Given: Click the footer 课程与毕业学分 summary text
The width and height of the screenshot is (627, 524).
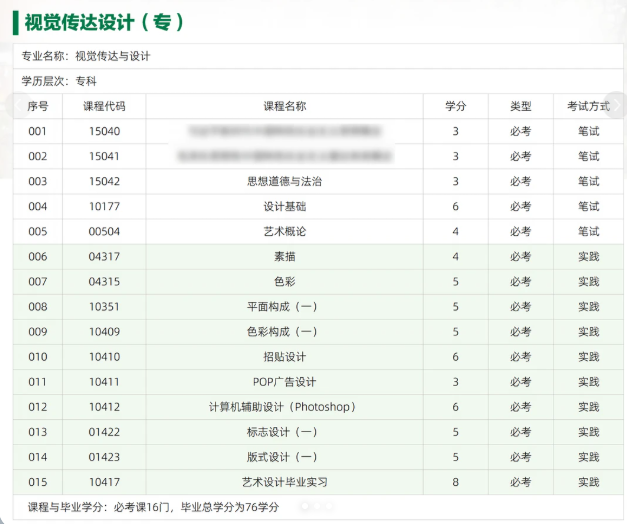Looking at the screenshot, I should [153, 507].
